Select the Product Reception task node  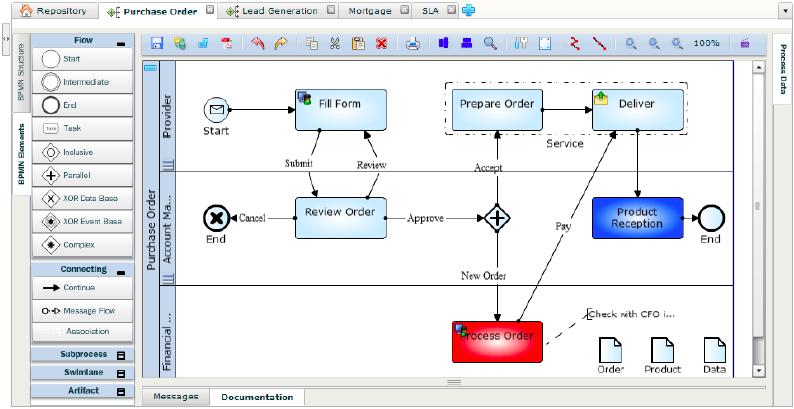click(638, 218)
